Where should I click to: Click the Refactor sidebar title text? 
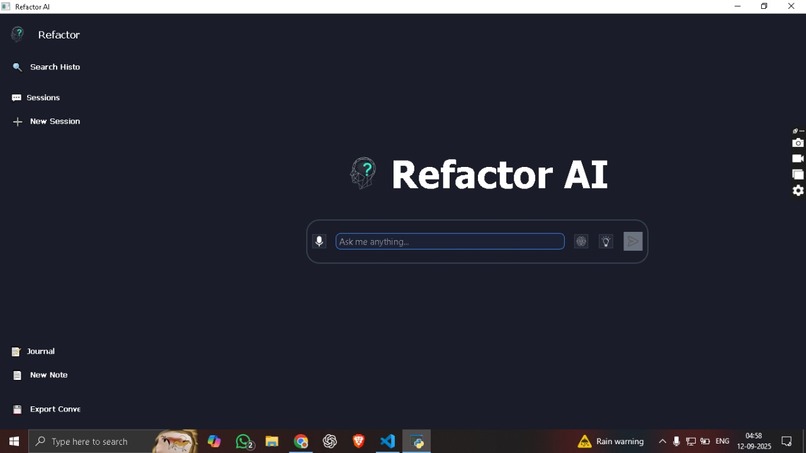(59, 35)
